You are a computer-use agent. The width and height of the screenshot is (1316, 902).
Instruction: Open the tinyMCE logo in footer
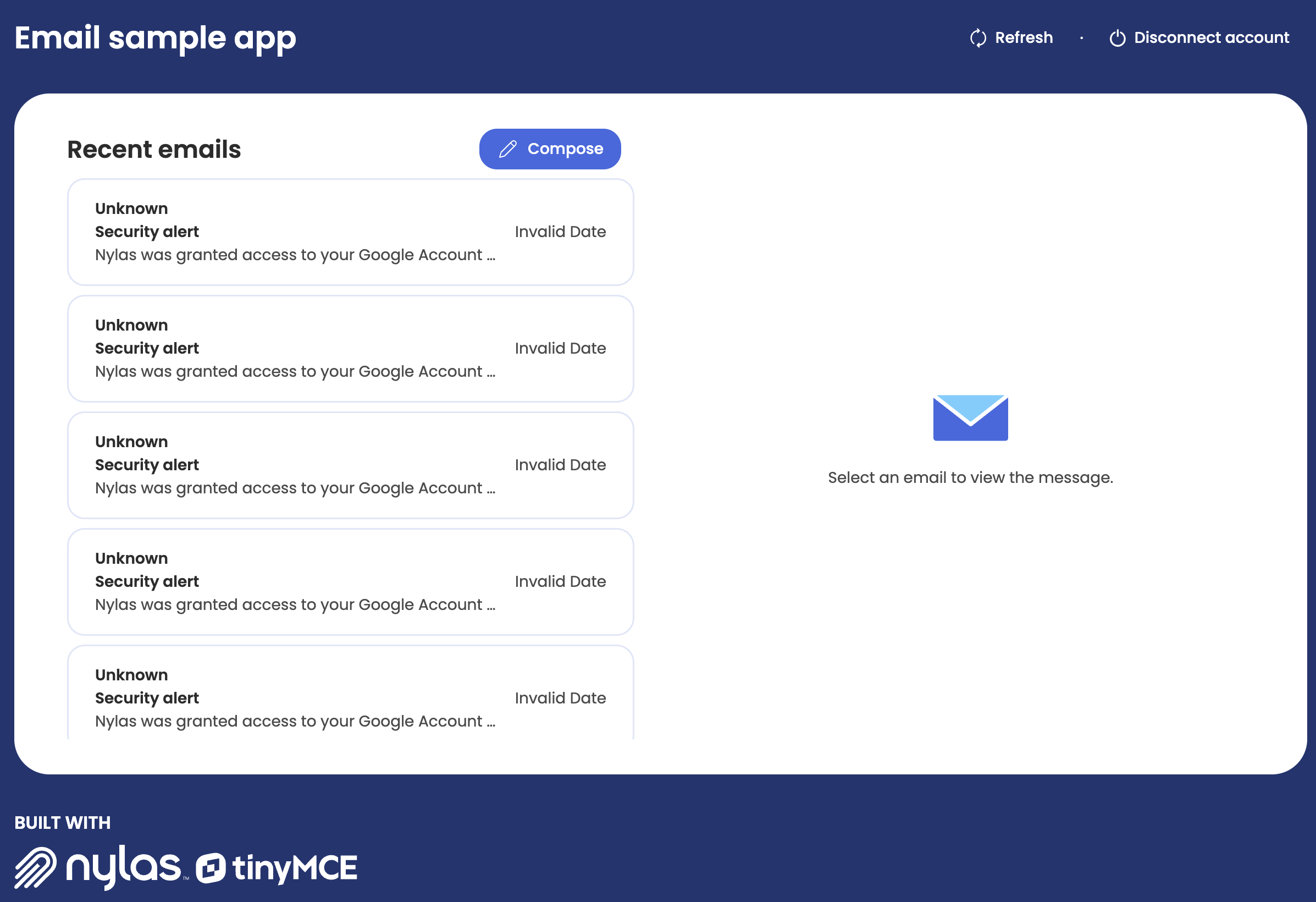point(277,868)
